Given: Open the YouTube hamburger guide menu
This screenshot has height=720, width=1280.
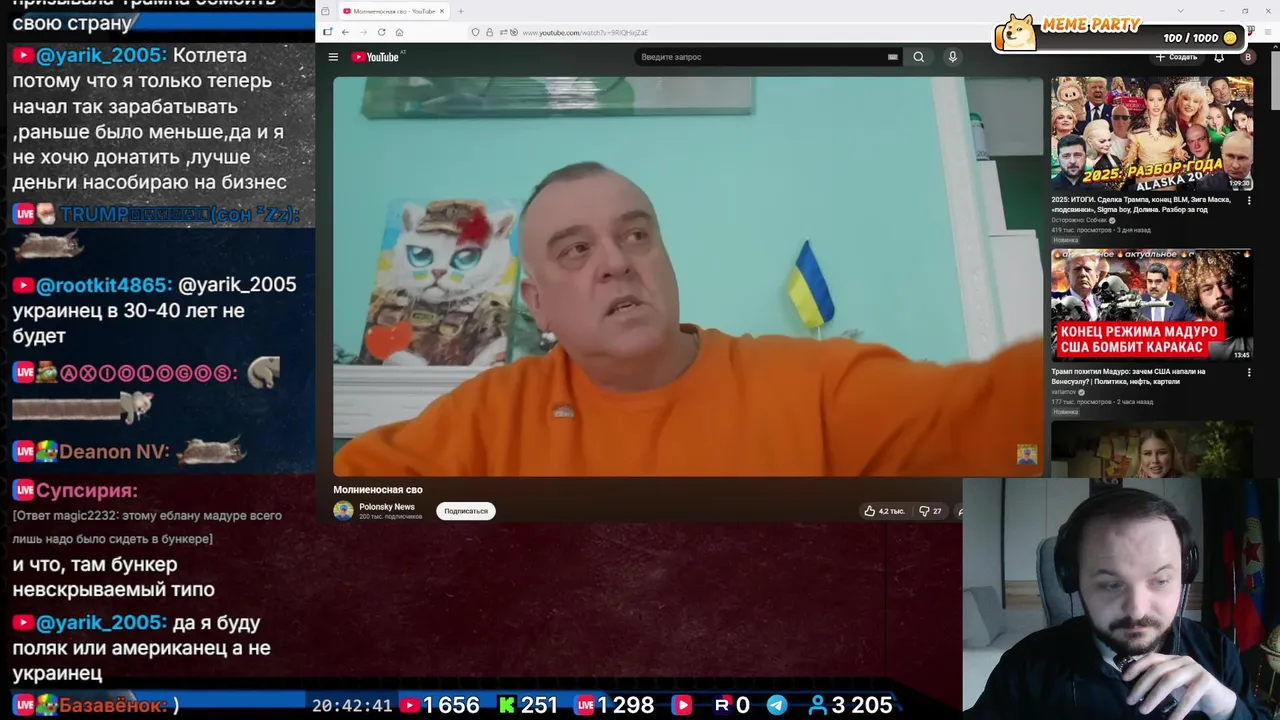Looking at the screenshot, I should click(x=333, y=57).
